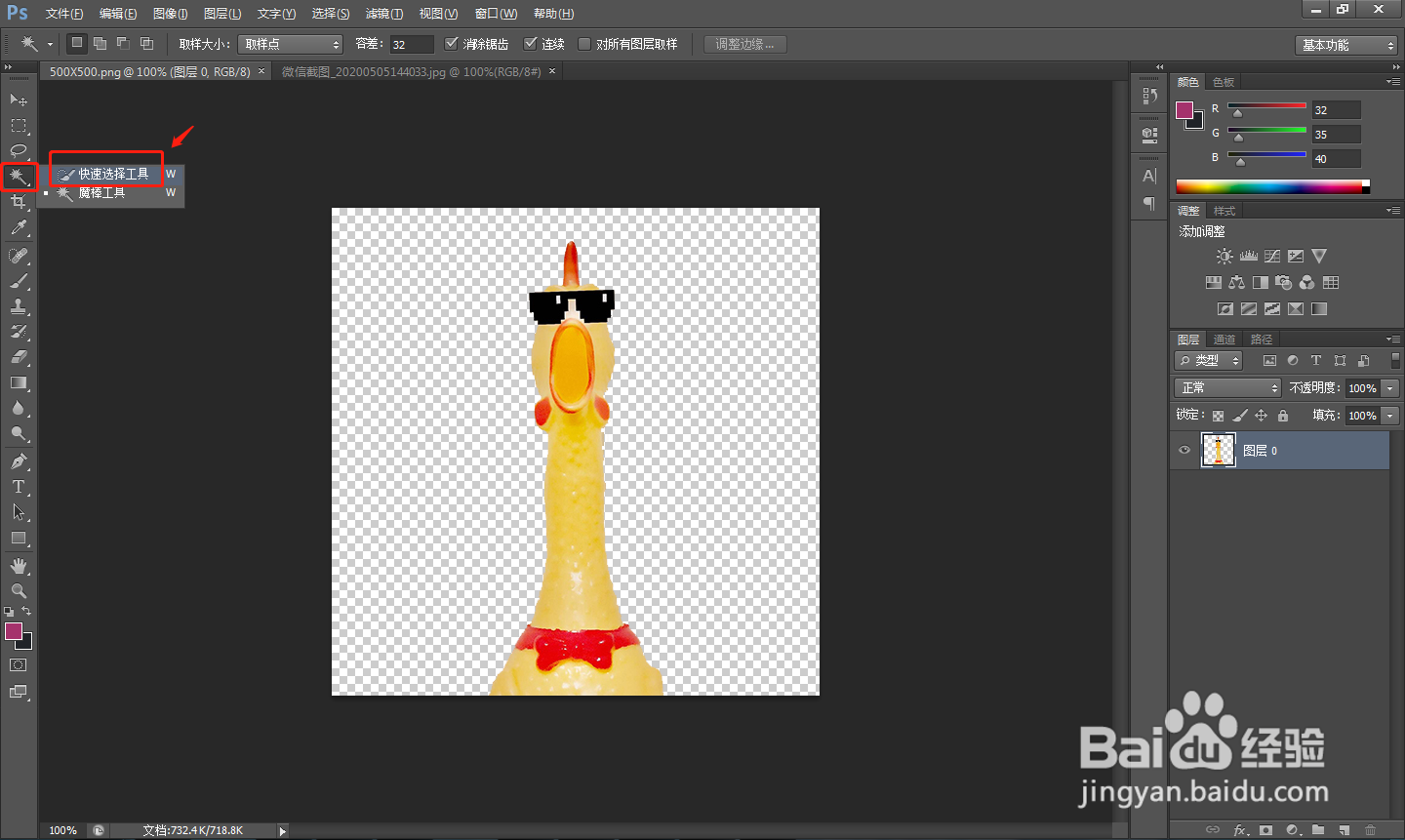Select the Hand tool
This screenshot has height=840, width=1405.
click(18, 566)
